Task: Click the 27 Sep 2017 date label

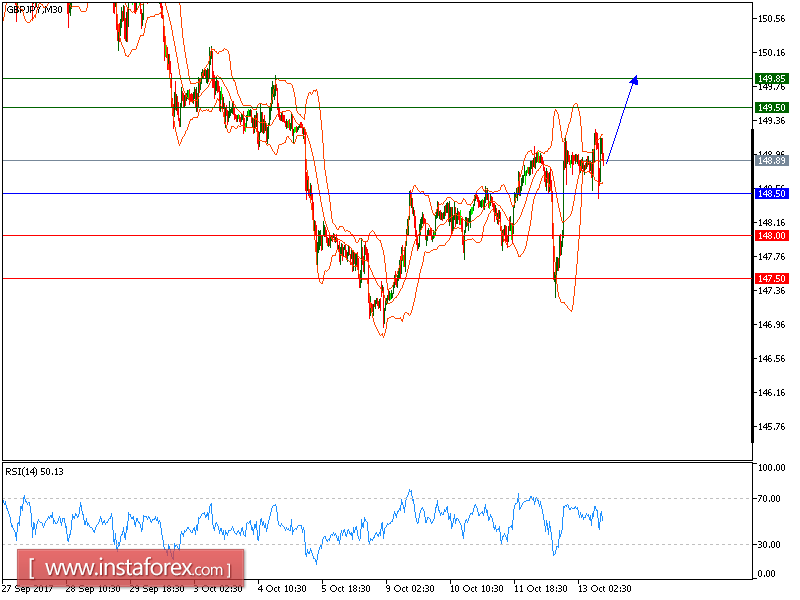Action: [30, 590]
